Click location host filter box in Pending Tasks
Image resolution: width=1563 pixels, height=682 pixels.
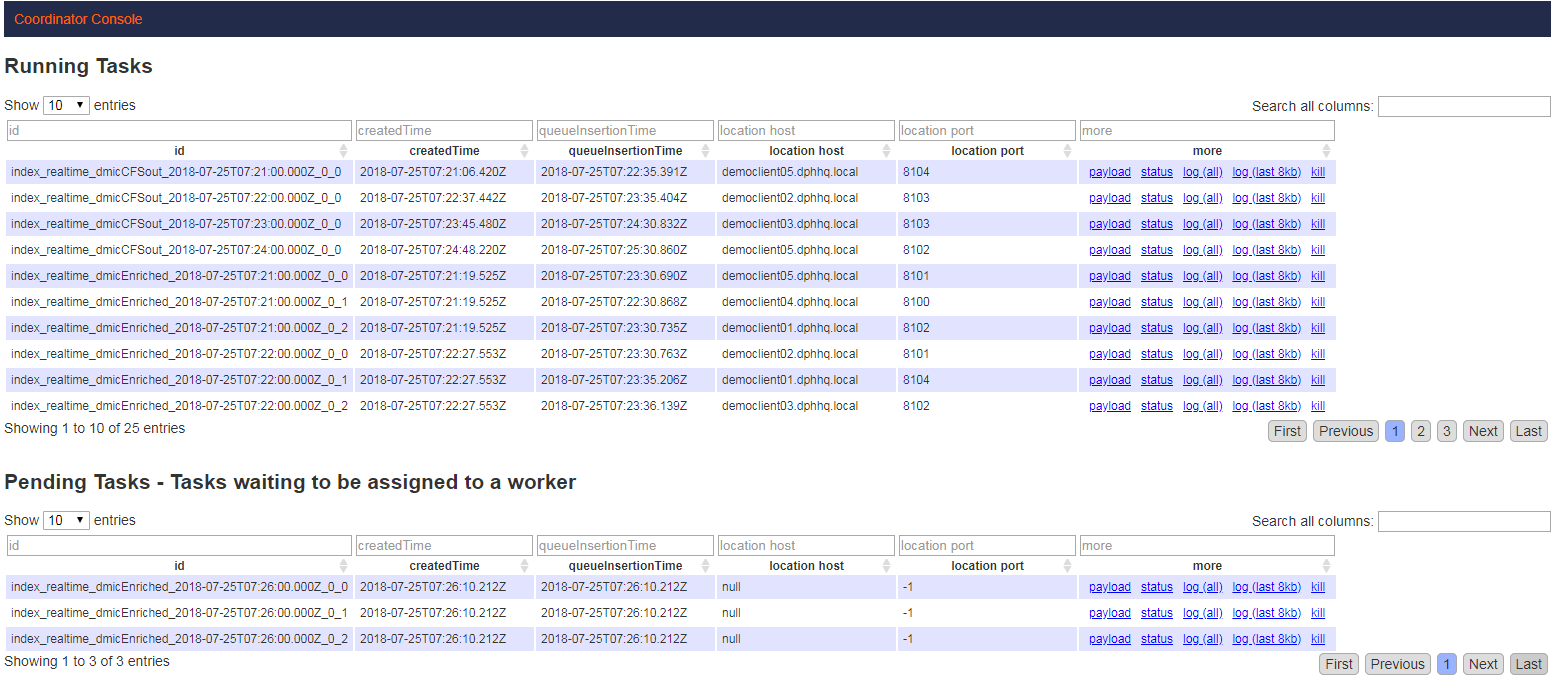805,545
